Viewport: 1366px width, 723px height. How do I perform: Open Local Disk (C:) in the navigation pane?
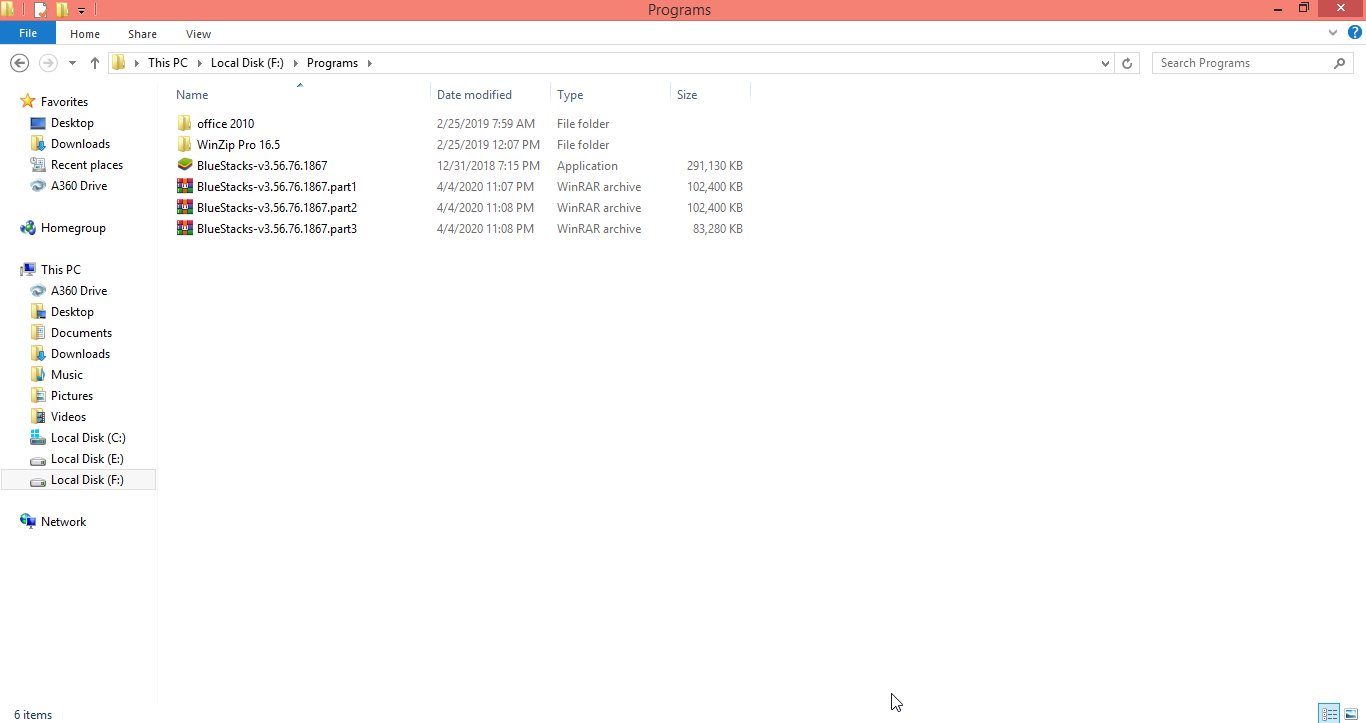(x=88, y=438)
